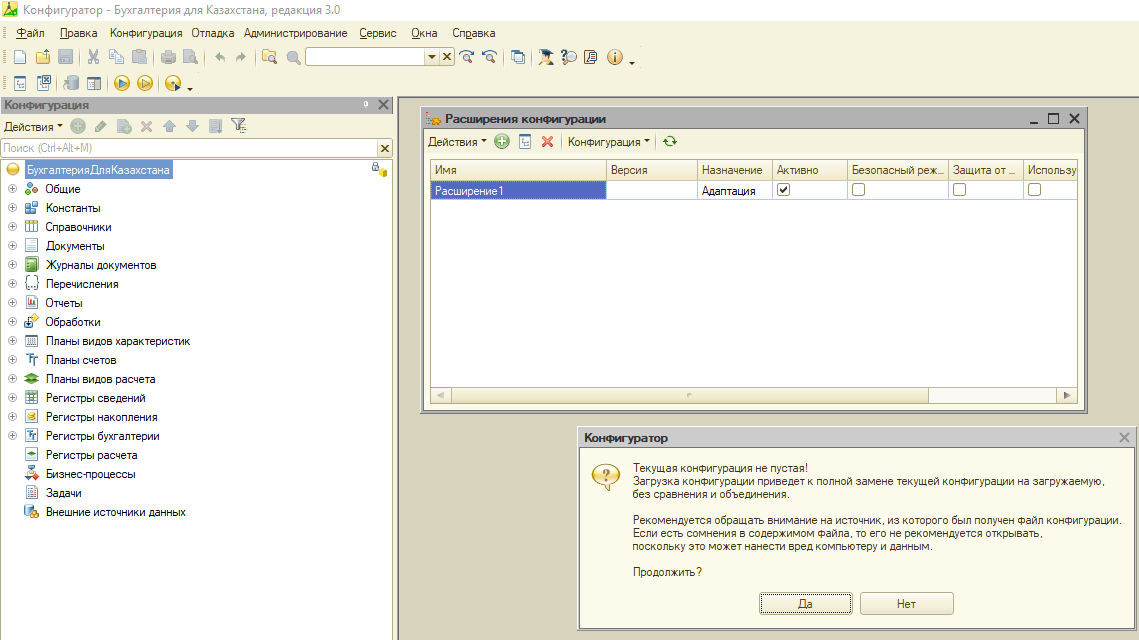The width and height of the screenshot is (1139, 640).
Task: Click Move down arrow in Configuration panel
Action: [192, 126]
